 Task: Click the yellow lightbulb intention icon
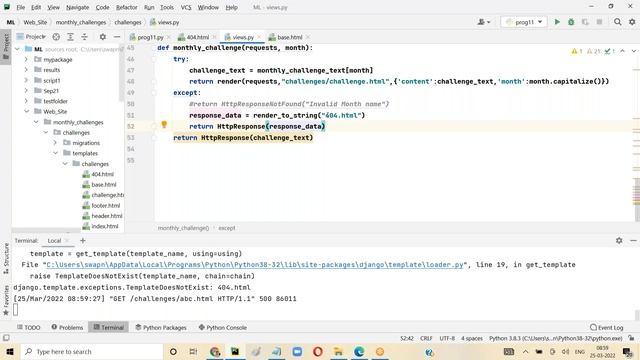(x=164, y=125)
